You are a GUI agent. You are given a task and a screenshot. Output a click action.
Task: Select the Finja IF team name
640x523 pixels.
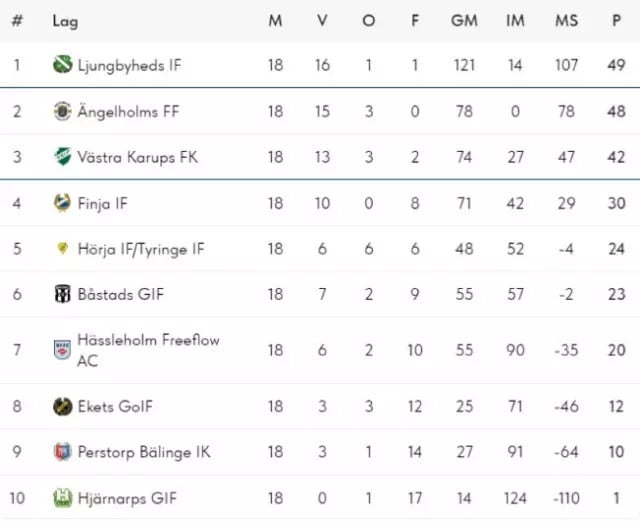[x=102, y=204]
